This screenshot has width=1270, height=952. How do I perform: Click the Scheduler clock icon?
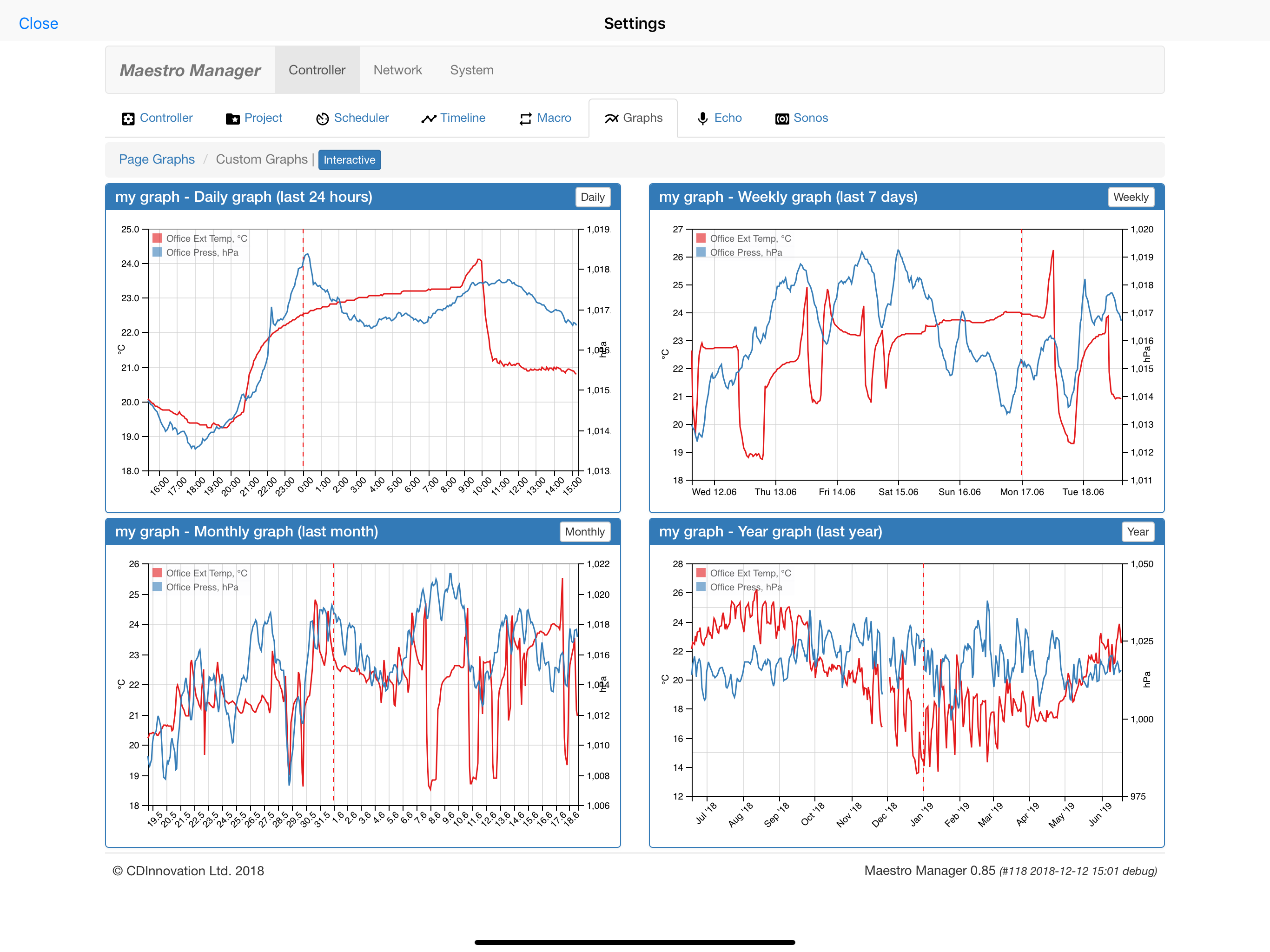coord(322,118)
